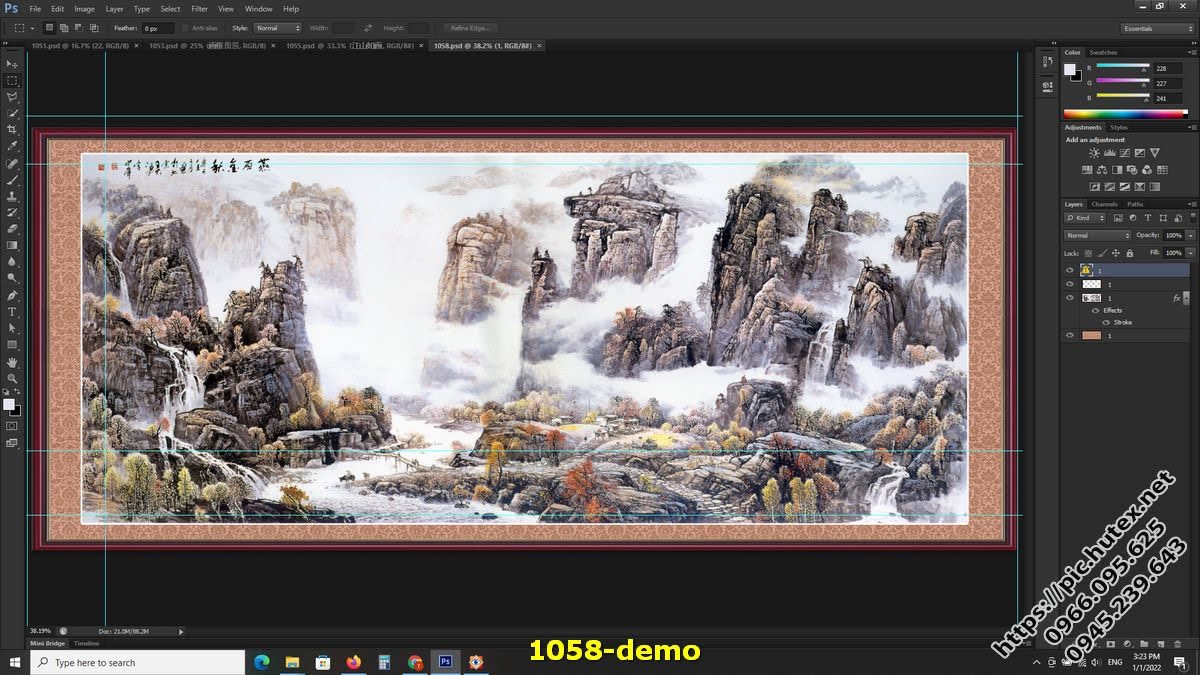This screenshot has width=1200, height=675.
Task: Change the screen mode icon
Action: [x=12, y=443]
